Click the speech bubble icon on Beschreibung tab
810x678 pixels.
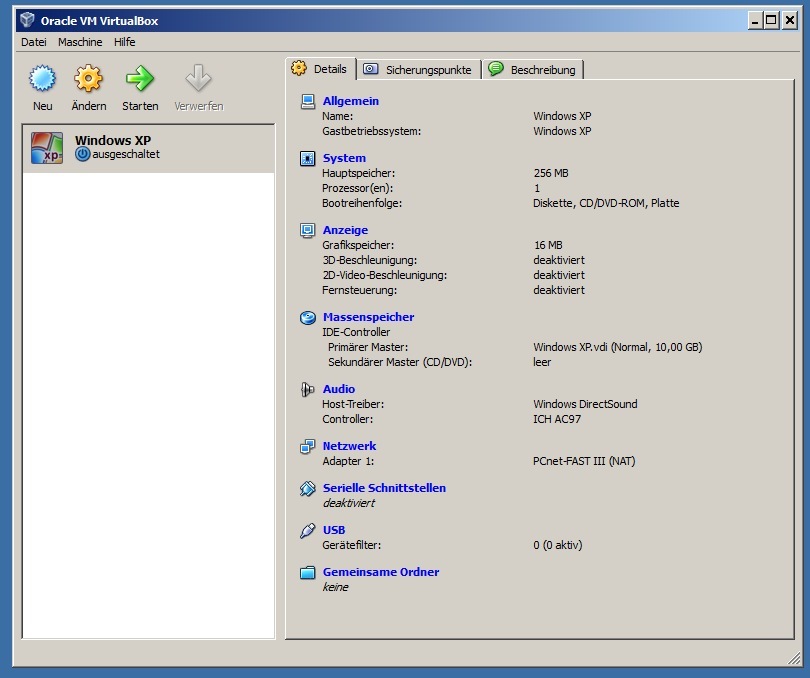coord(496,68)
